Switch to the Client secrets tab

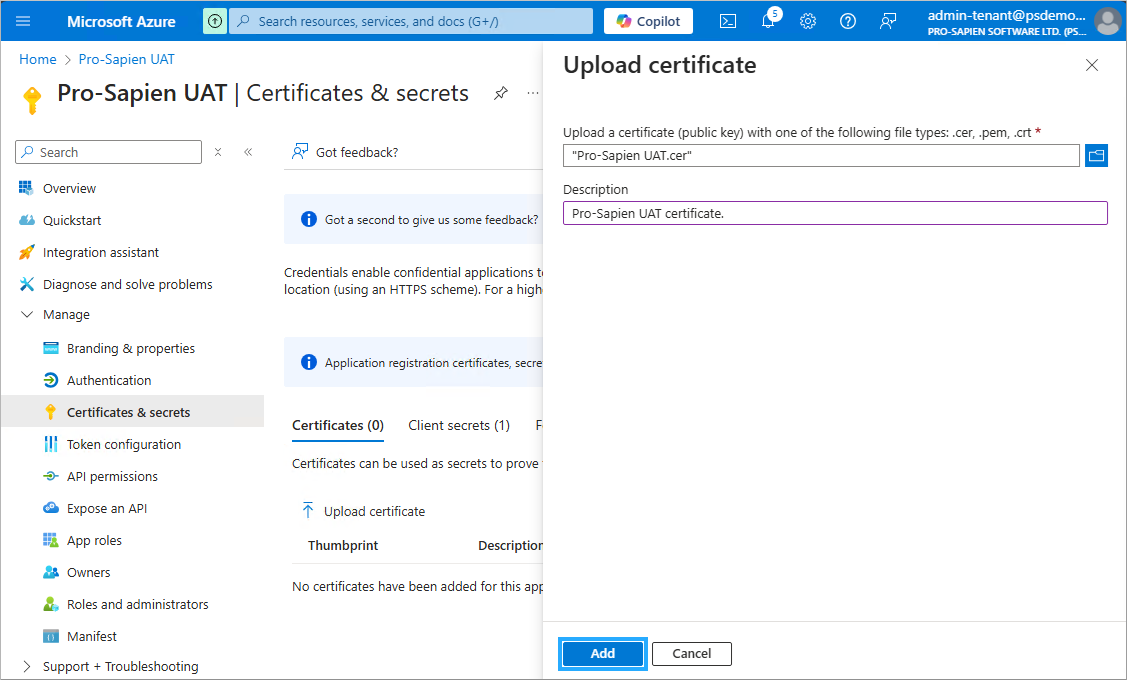[x=459, y=425]
